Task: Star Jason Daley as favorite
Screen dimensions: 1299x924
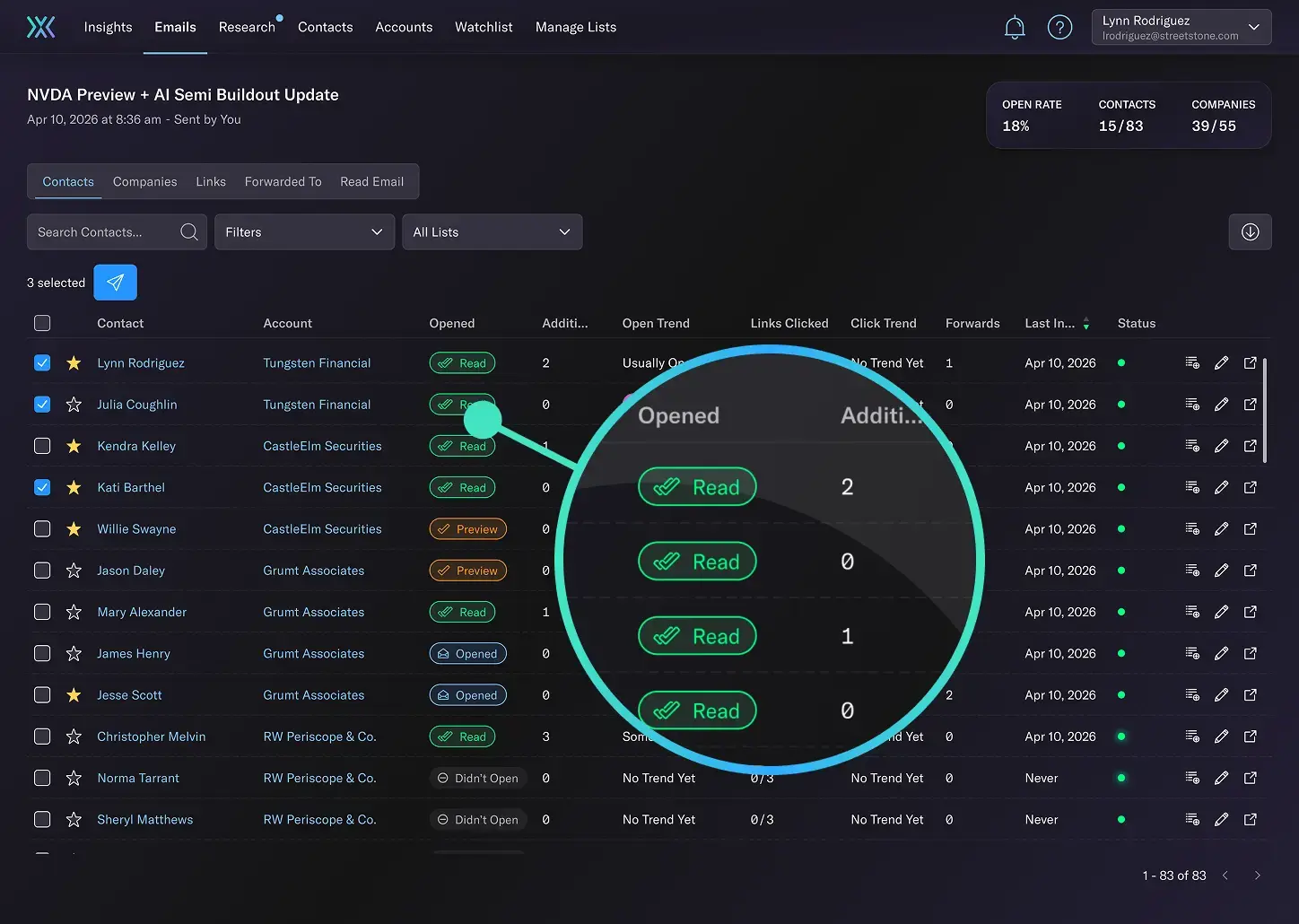Action: coord(74,571)
